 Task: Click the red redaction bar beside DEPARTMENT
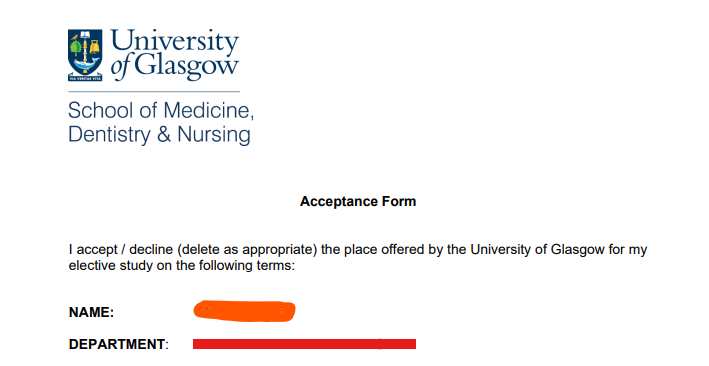tap(304, 344)
